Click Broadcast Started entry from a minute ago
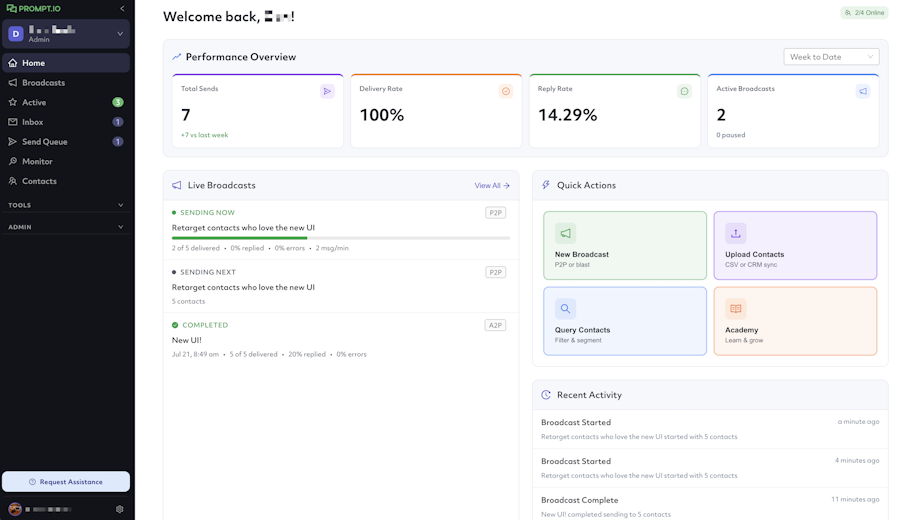 pyautogui.click(x=710, y=429)
